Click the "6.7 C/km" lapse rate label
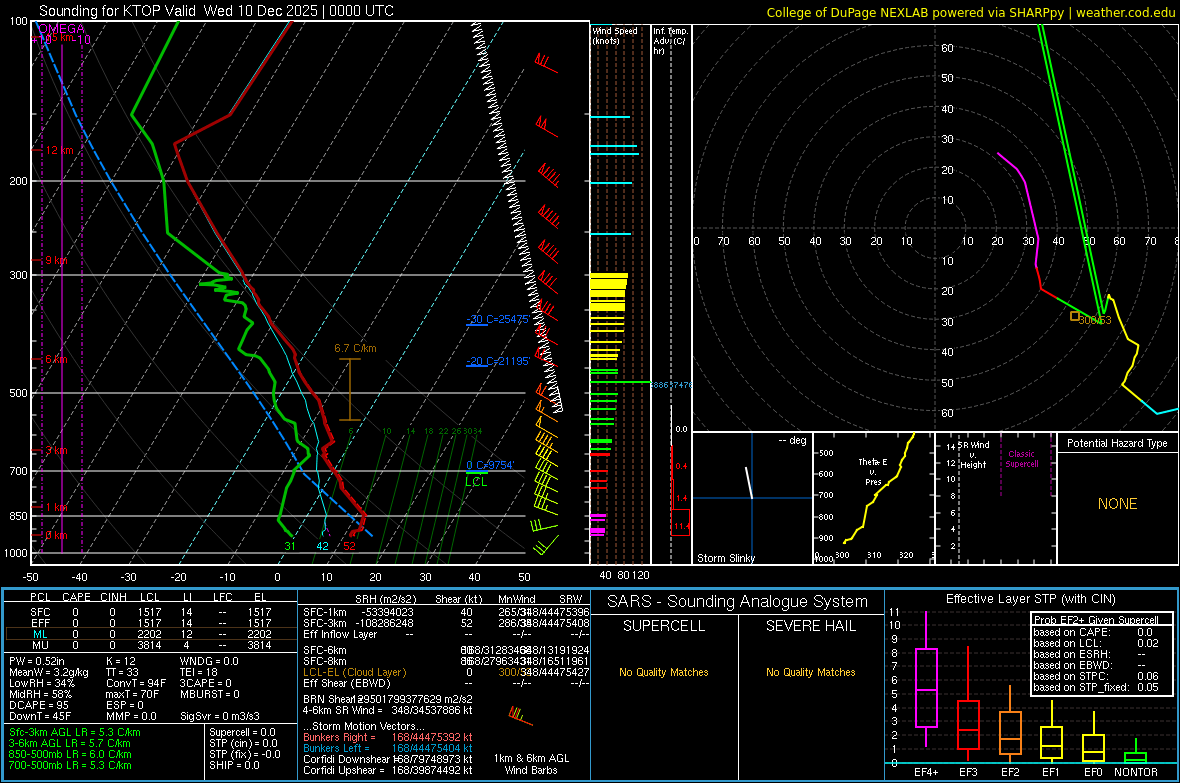 pos(355,349)
